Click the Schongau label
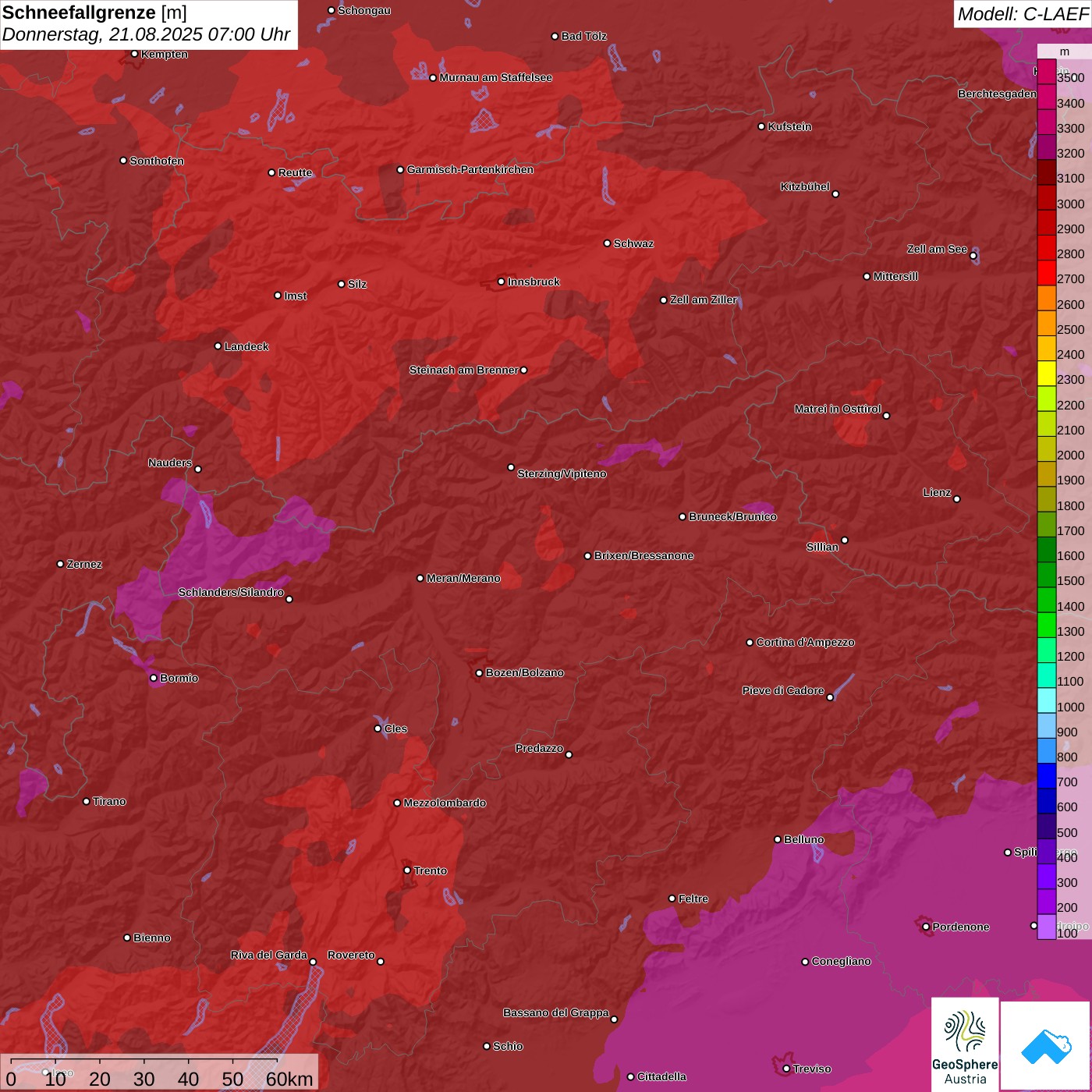Viewport: 1092px width, 1092px height. pyautogui.click(x=364, y=11)
